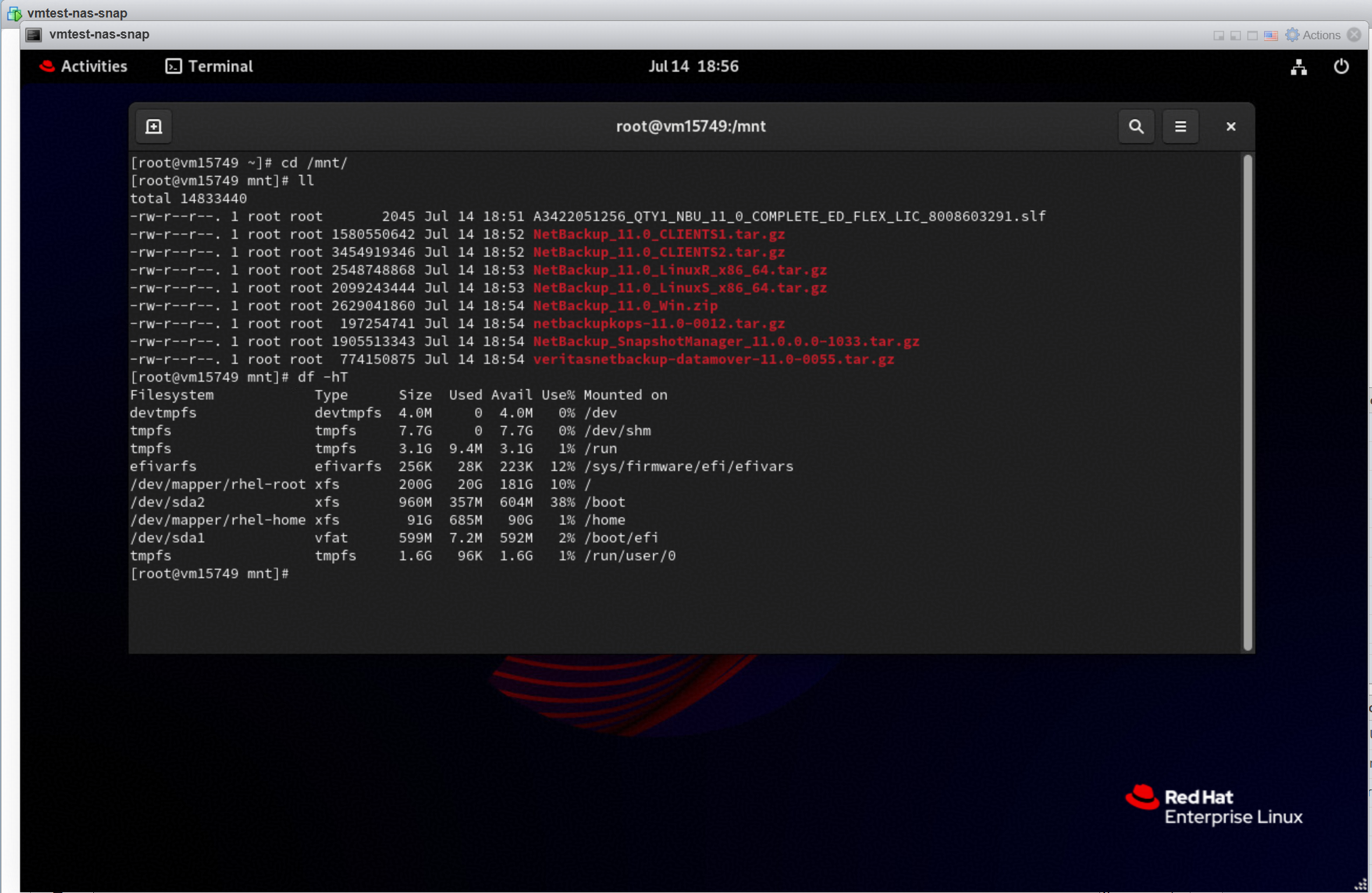Click the green VM icon in the top title bar
This screenshot has height=893, width=1372.
click(14, 13)
